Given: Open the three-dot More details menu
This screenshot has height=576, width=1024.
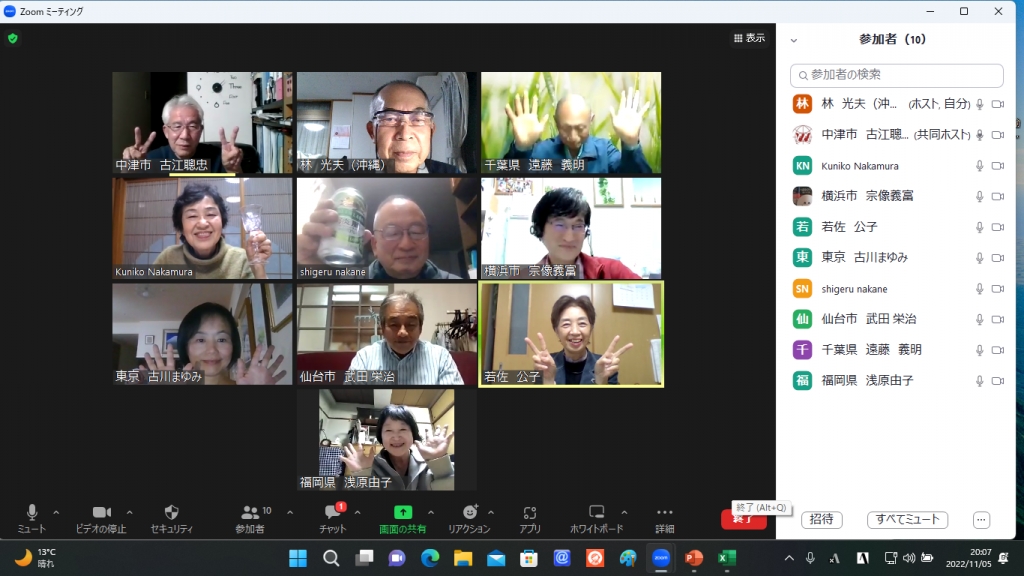Looking at the screenshot, I should pyautogui.click(x=664, y=512).
